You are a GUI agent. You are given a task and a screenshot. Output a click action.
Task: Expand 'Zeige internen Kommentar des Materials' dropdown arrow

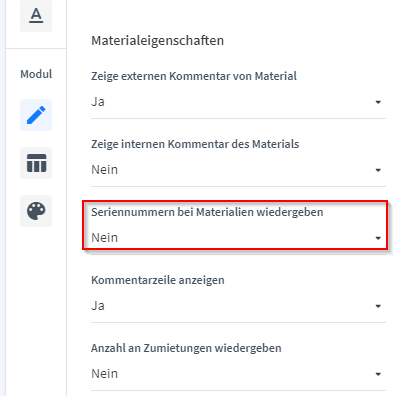[x=378, y=170]
